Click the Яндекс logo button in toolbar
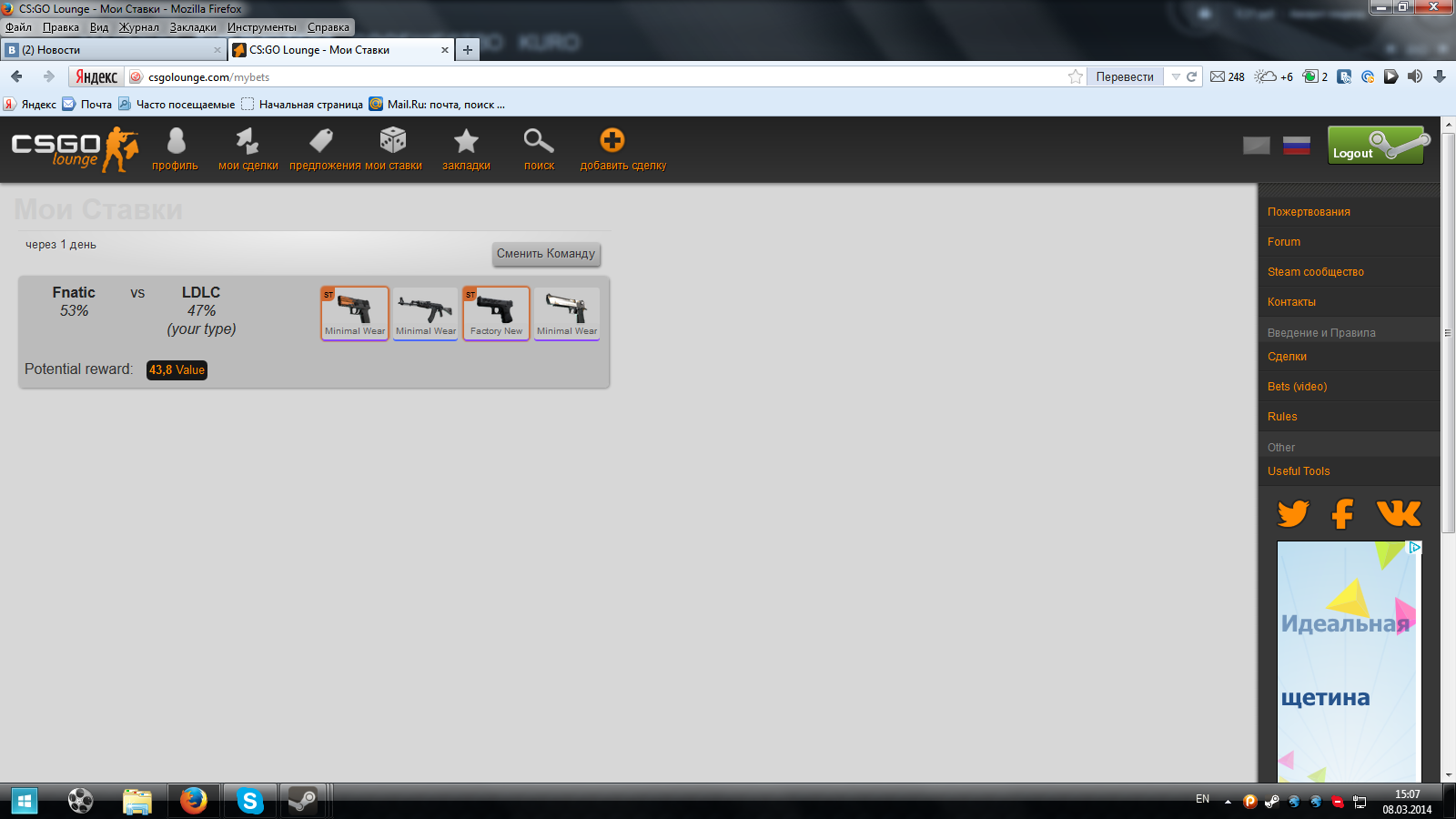The image size is (1456, 819). click(x=96, y=77)
